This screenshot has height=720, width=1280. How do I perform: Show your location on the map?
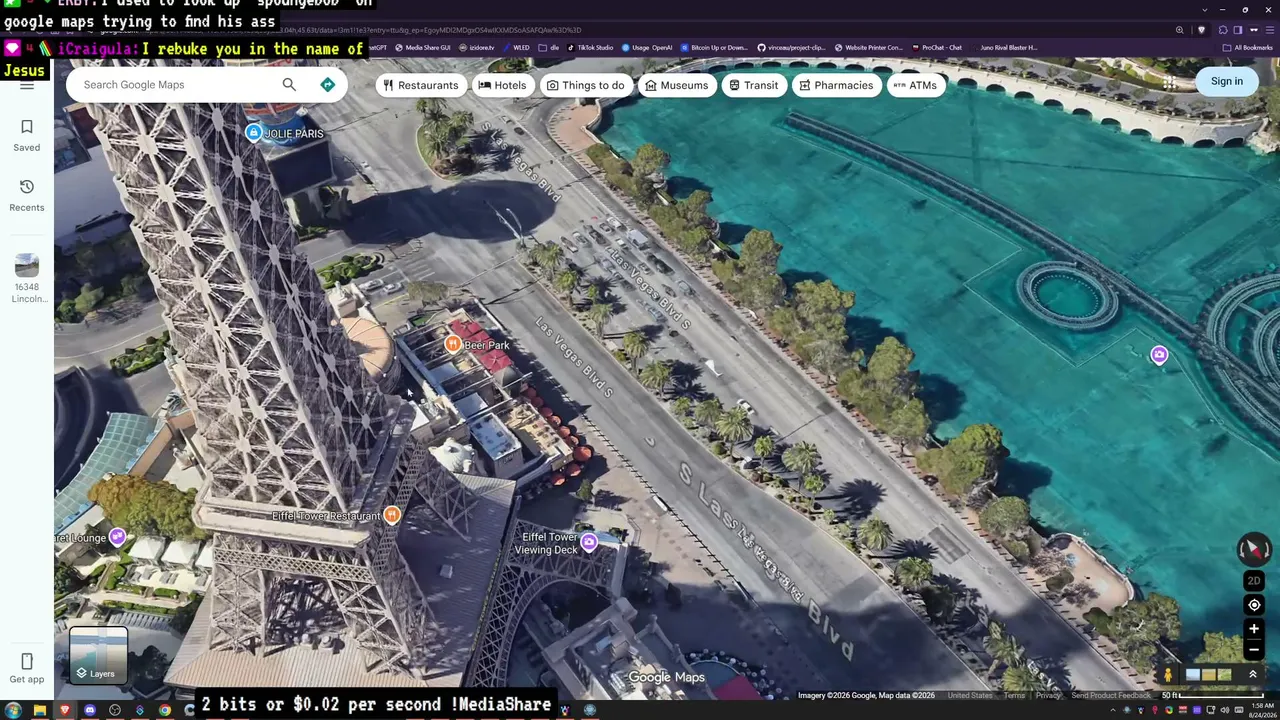pos(1254,605)
